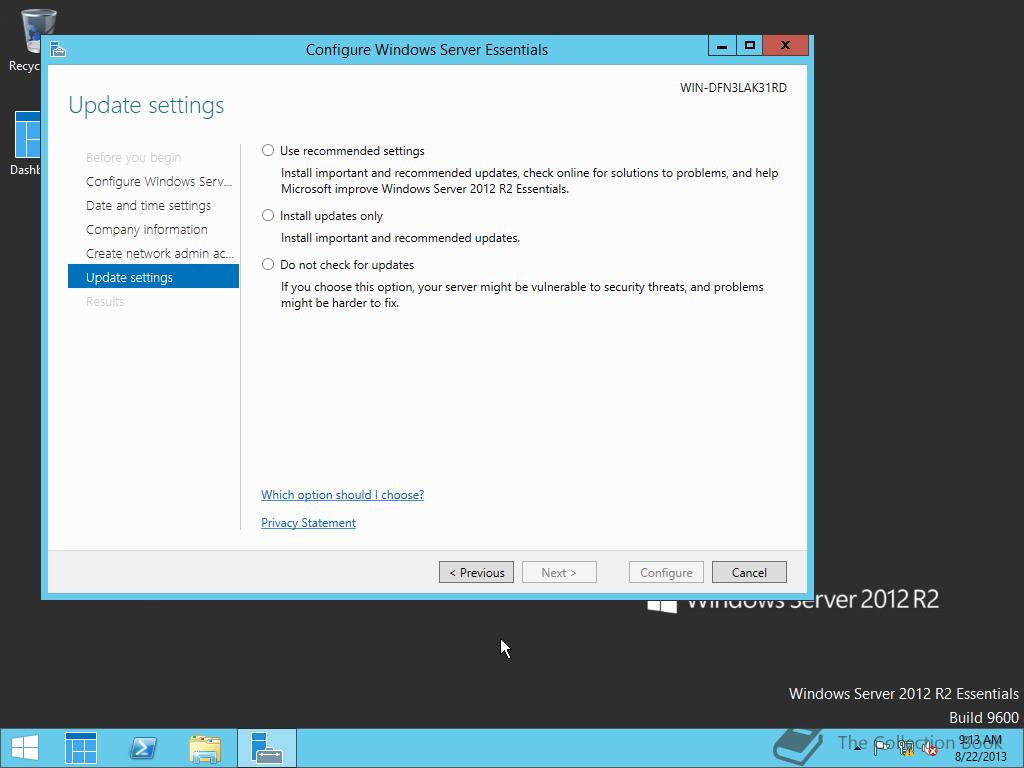
Task: Open the Dashboard desktop shortcut
Action: [26, 144]
